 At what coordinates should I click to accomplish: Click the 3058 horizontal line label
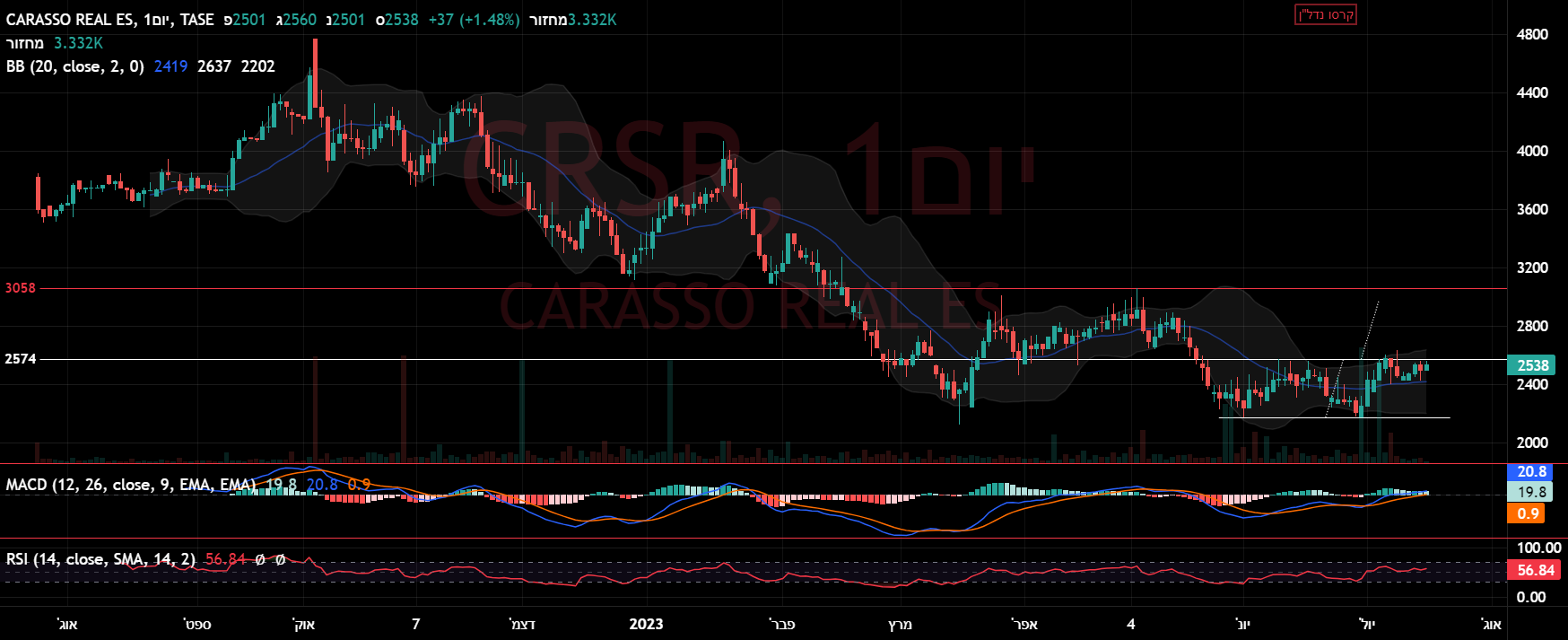(21, 288)
